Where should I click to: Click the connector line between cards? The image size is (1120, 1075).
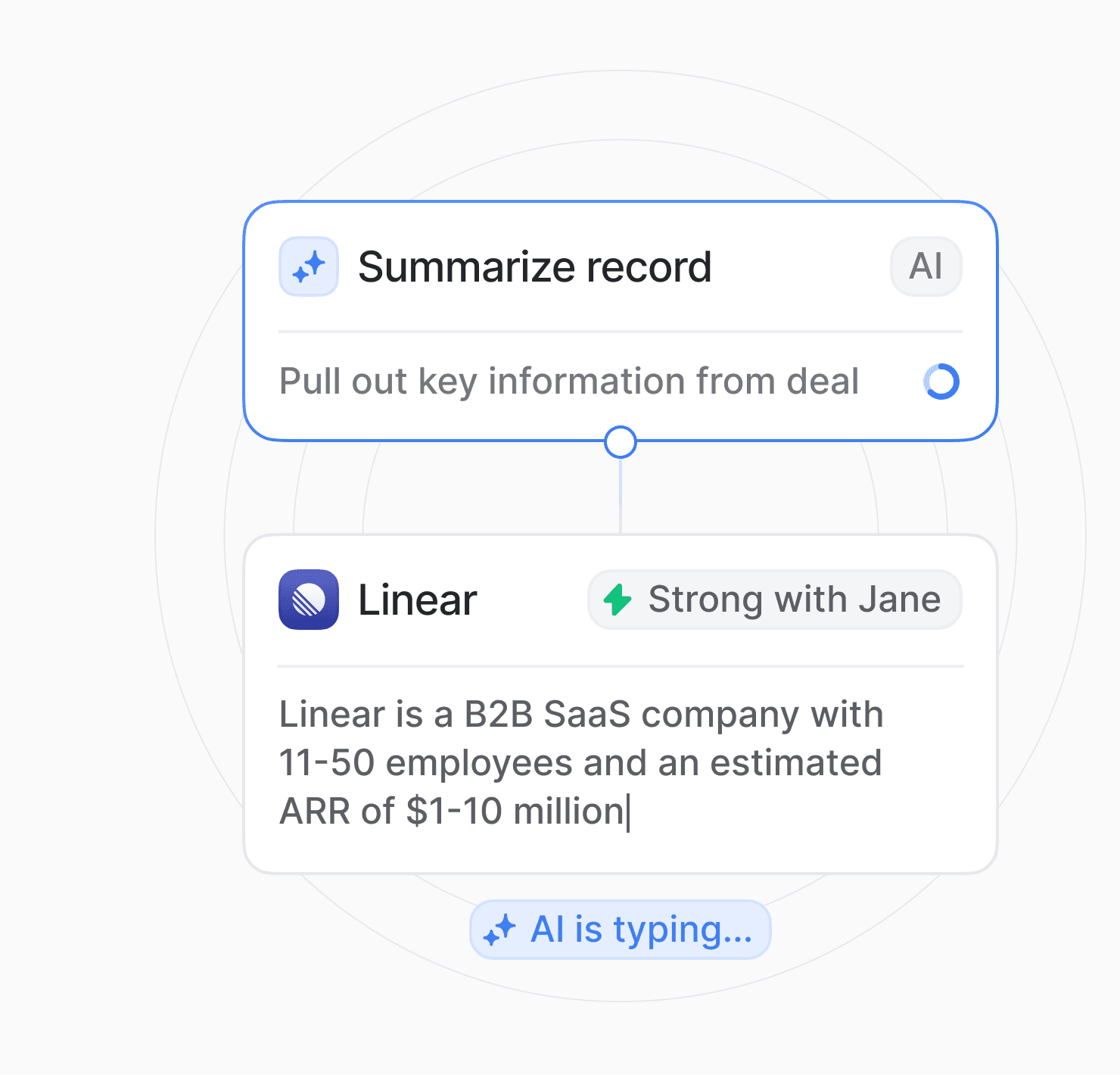(621, 497)
